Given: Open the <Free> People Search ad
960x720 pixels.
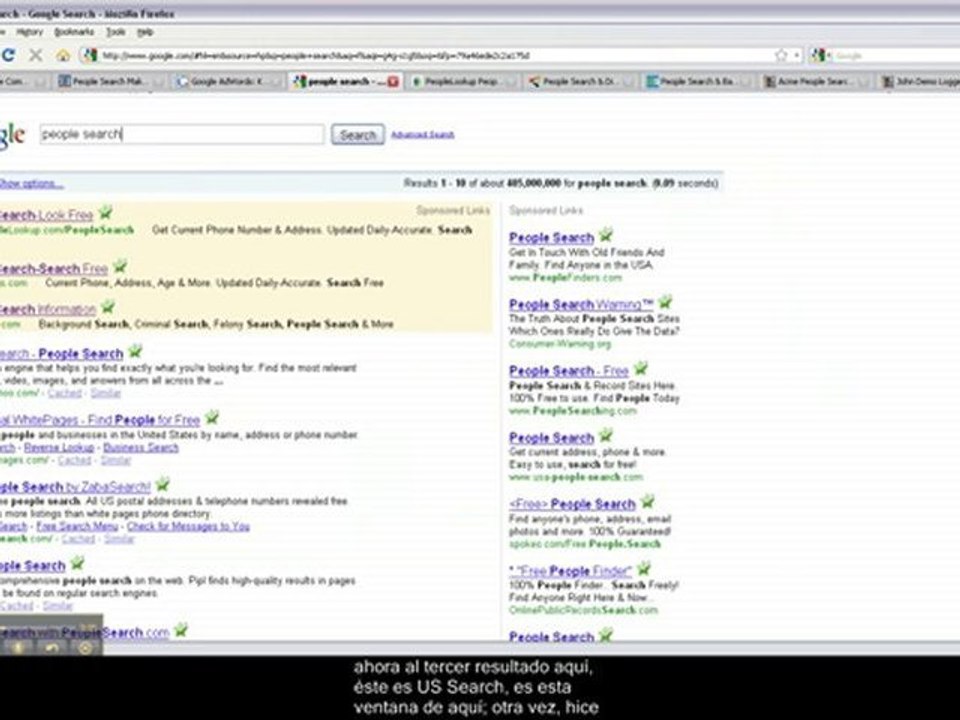Looking at the screenshot, I should point(572,504).
